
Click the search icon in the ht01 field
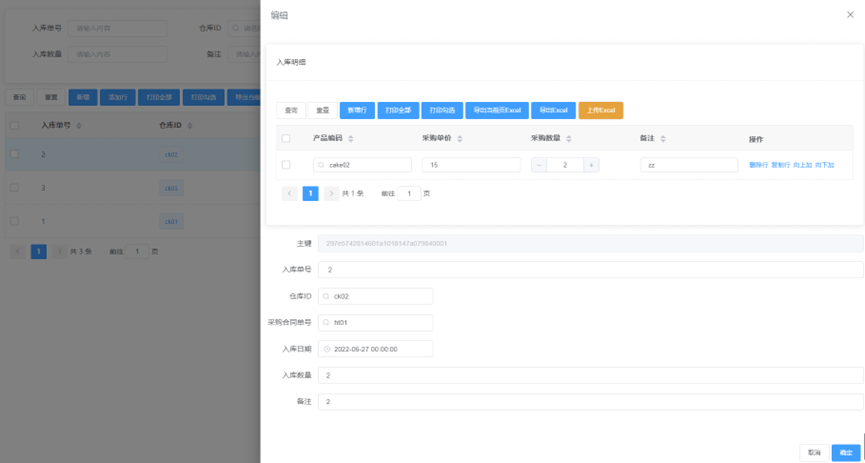point(326,323)
